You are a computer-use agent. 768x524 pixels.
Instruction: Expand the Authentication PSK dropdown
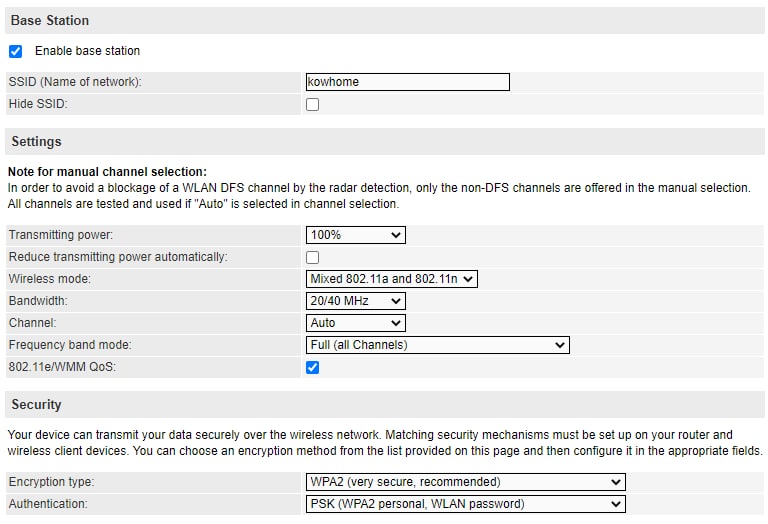(465, 504)
